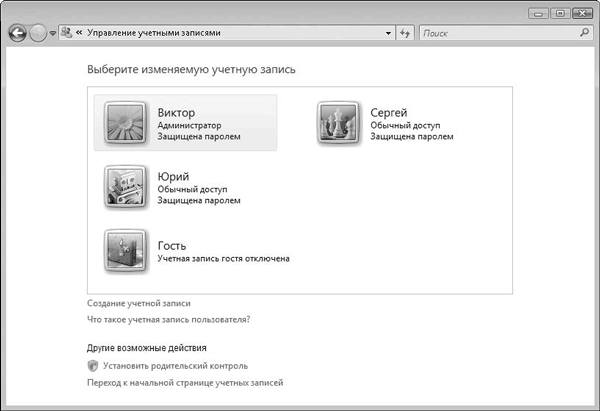Click into the 'Поиск' search field
The width and height of the screenshot is (600, 411).
tap(495, 33)
